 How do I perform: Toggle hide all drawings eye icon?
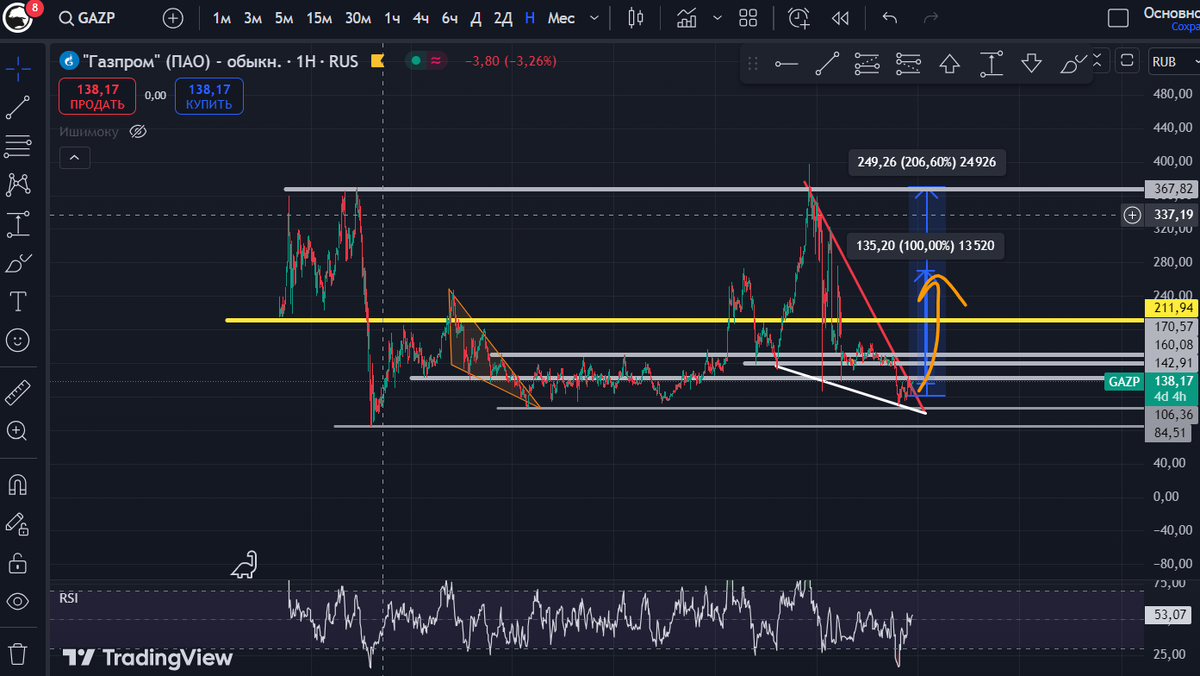[x=17, y=601]
